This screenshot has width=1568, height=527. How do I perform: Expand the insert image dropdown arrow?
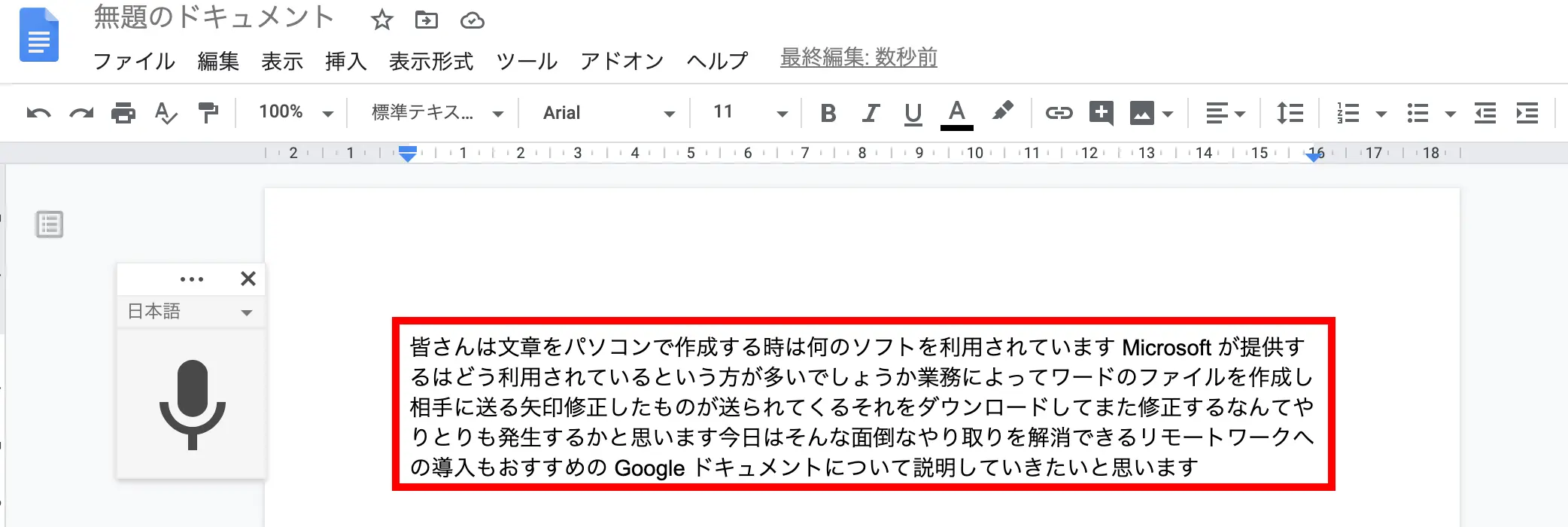pos(1168,114)
